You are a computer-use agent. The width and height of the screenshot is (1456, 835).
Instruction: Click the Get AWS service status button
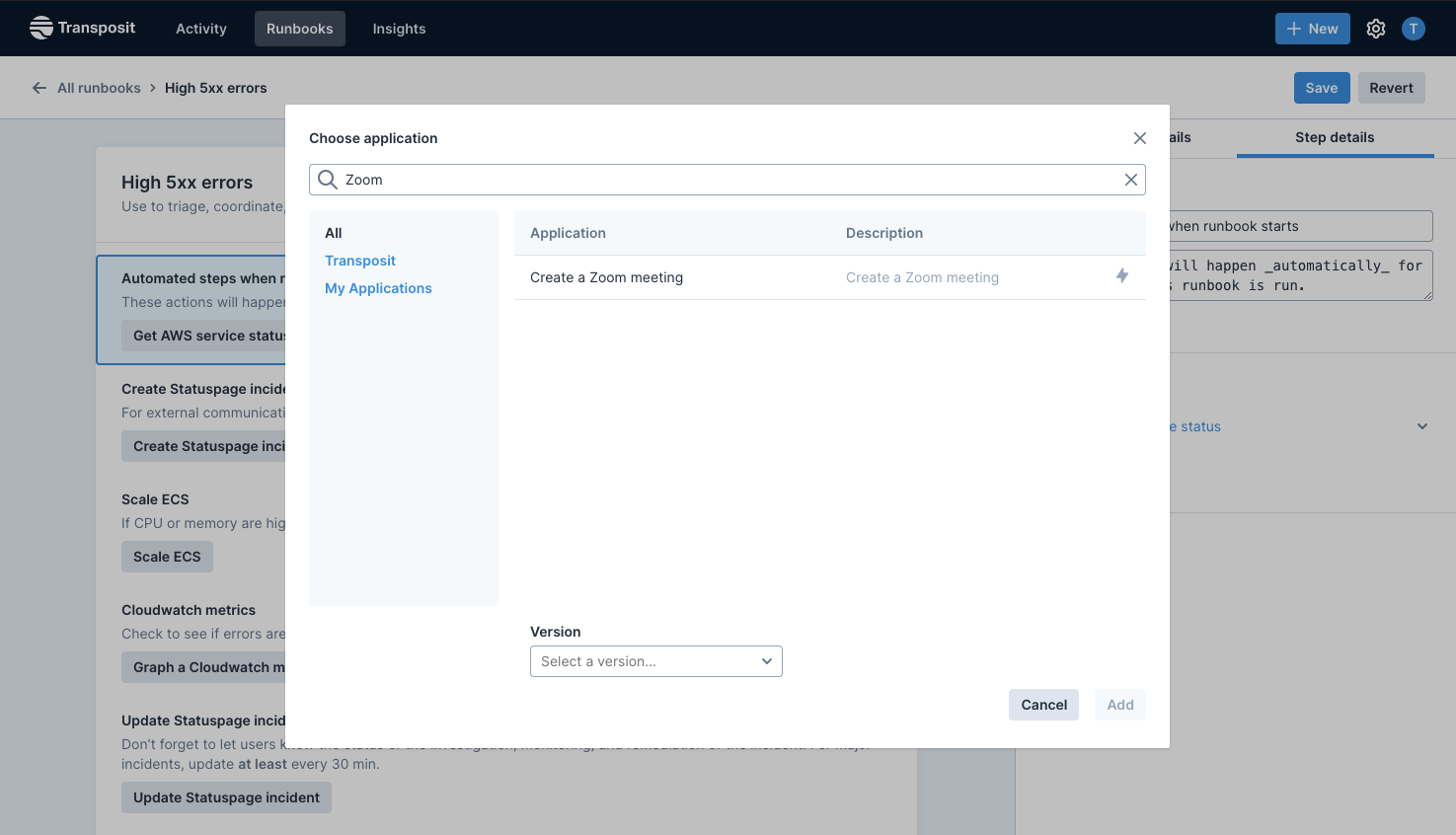(204, 336)
